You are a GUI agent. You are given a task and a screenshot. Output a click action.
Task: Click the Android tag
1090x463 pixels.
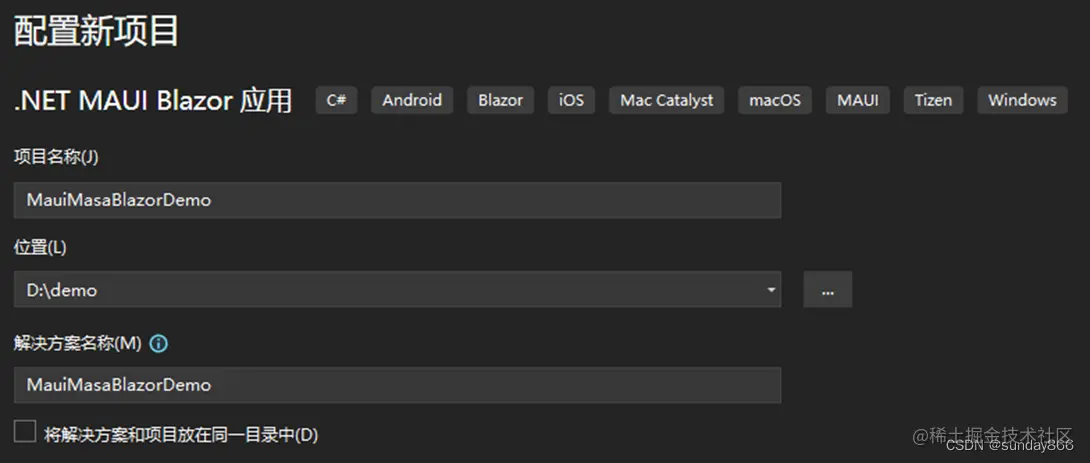(x=412, y=100)
